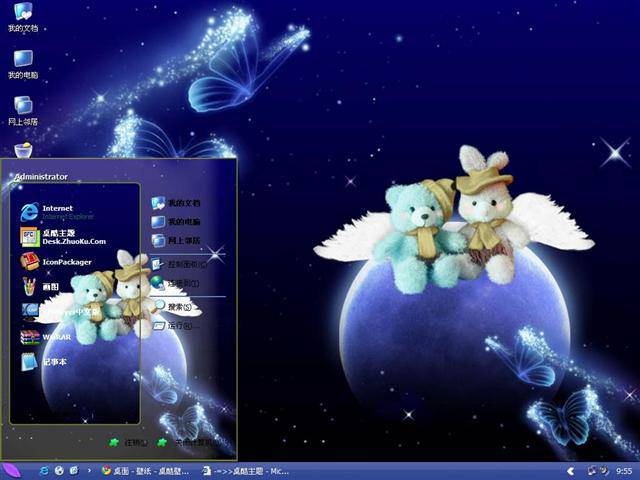Open 我的电脑 in start menu right panel

pyautogui.click(x=176, y=222)
